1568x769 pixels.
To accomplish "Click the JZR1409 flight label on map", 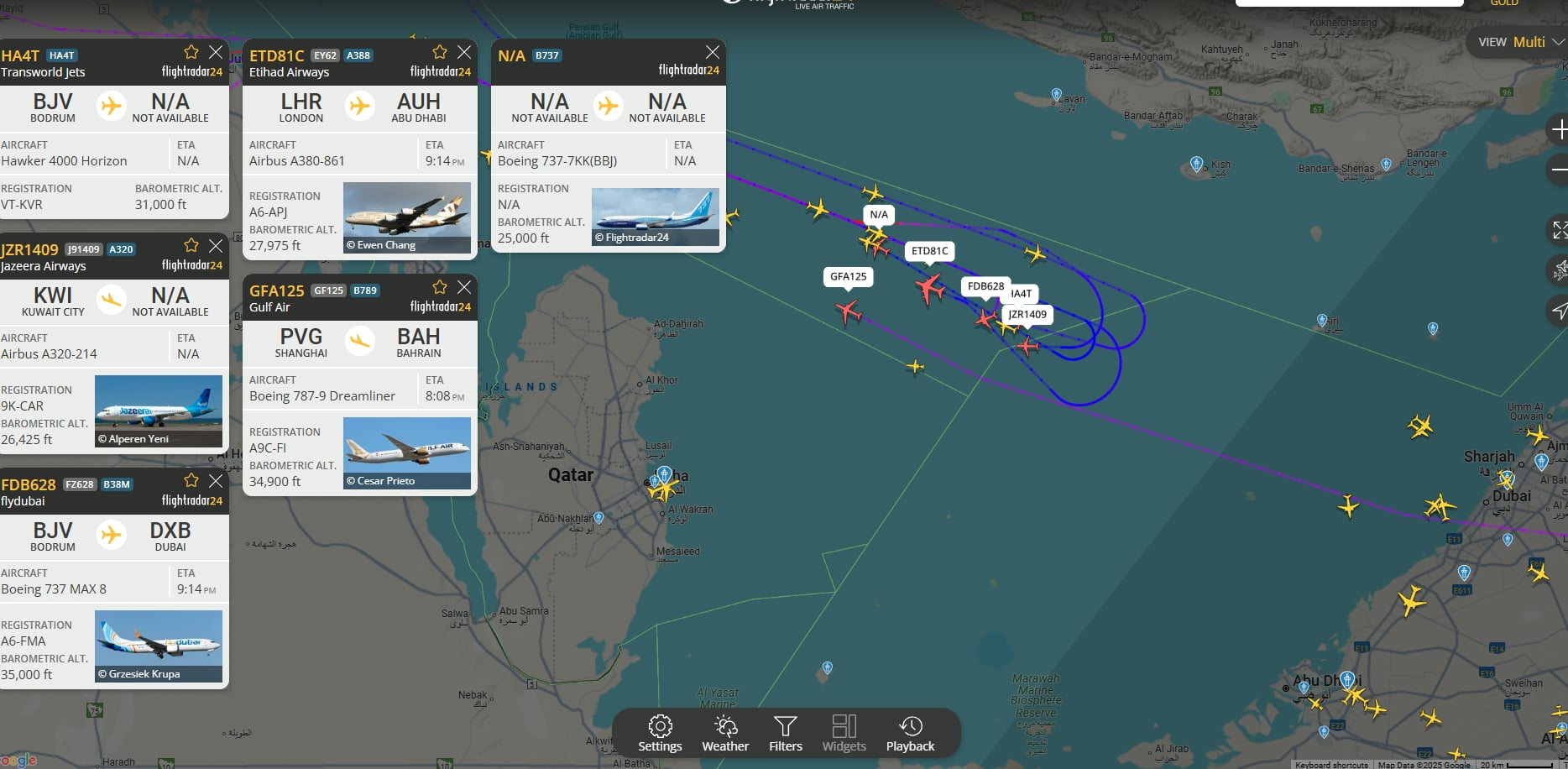I will pos(1027,315).
